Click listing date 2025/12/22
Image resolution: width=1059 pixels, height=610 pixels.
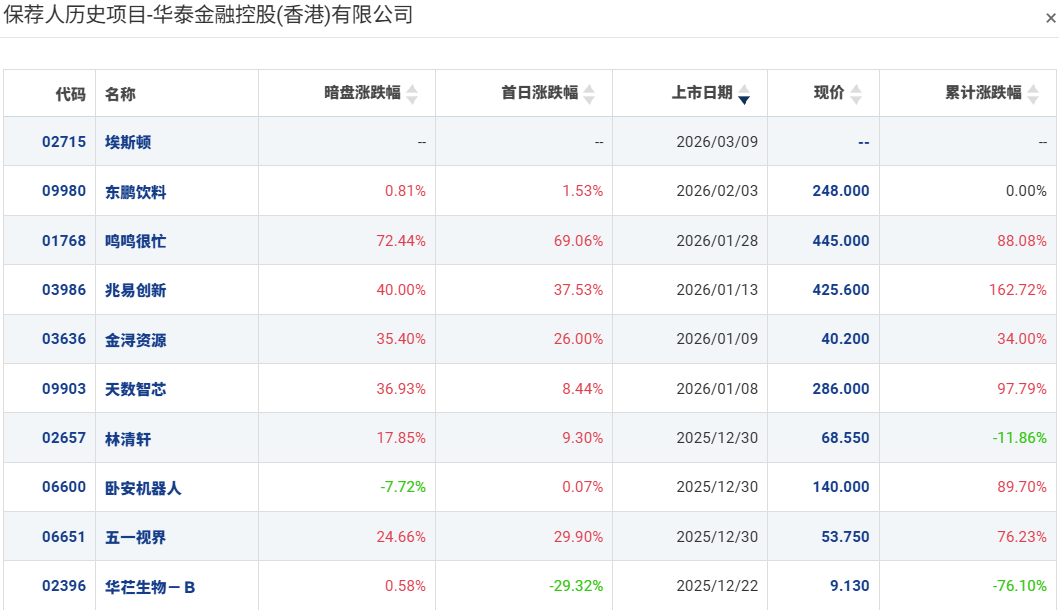717,586
